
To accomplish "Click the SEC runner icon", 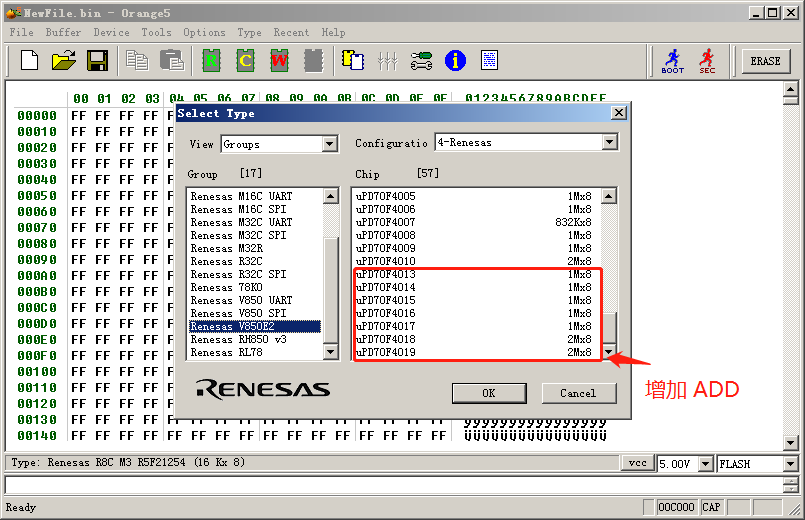I will (707, 61).
